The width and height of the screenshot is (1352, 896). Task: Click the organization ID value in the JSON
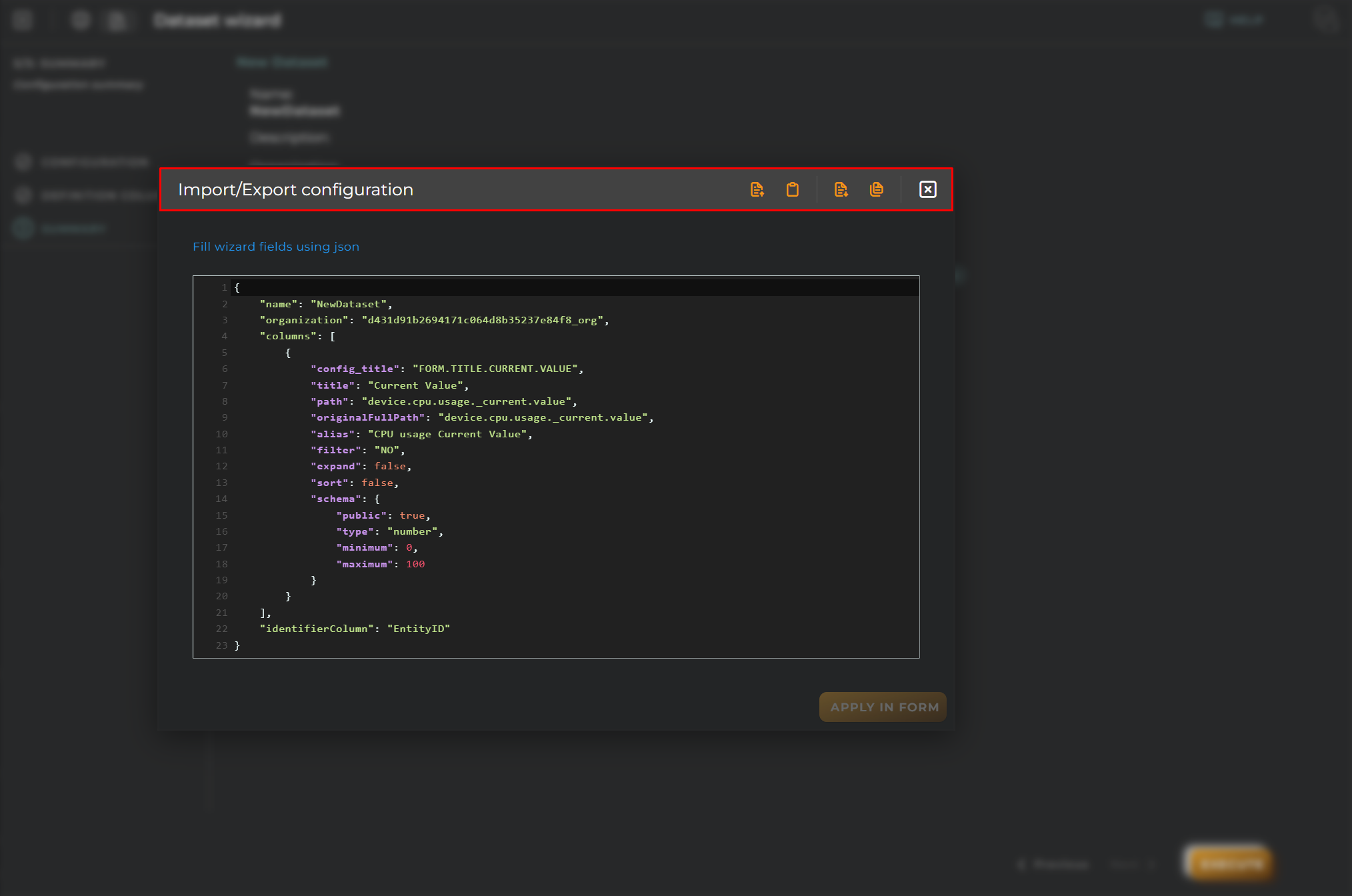click(x=482, y=320)
